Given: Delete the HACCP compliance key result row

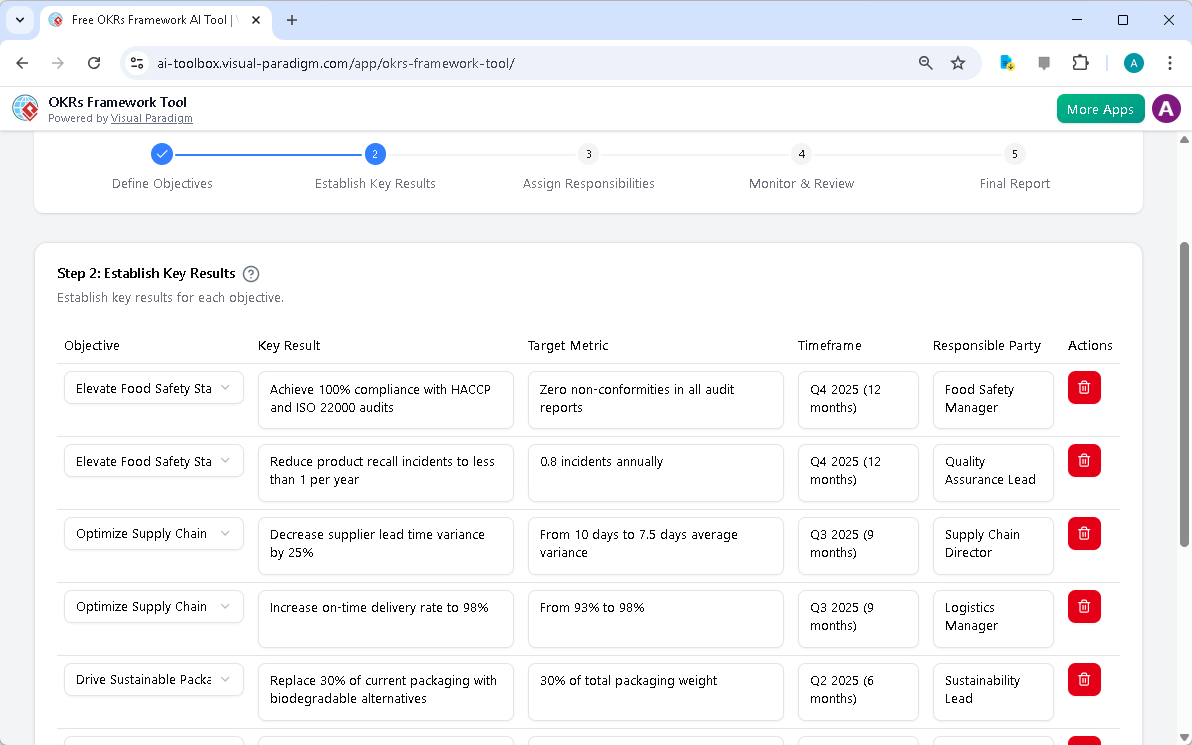Looking at the screenshot, I should pyautogui.click(x=1083, y=387).
